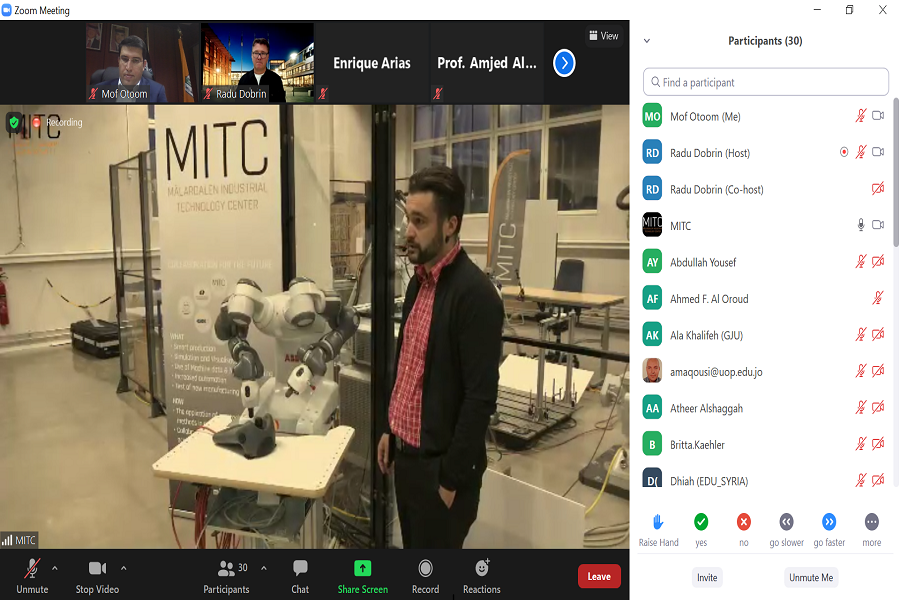
Task: Click Radu Dobrin (Host) muted mic icon
Action: coord(860,152)
